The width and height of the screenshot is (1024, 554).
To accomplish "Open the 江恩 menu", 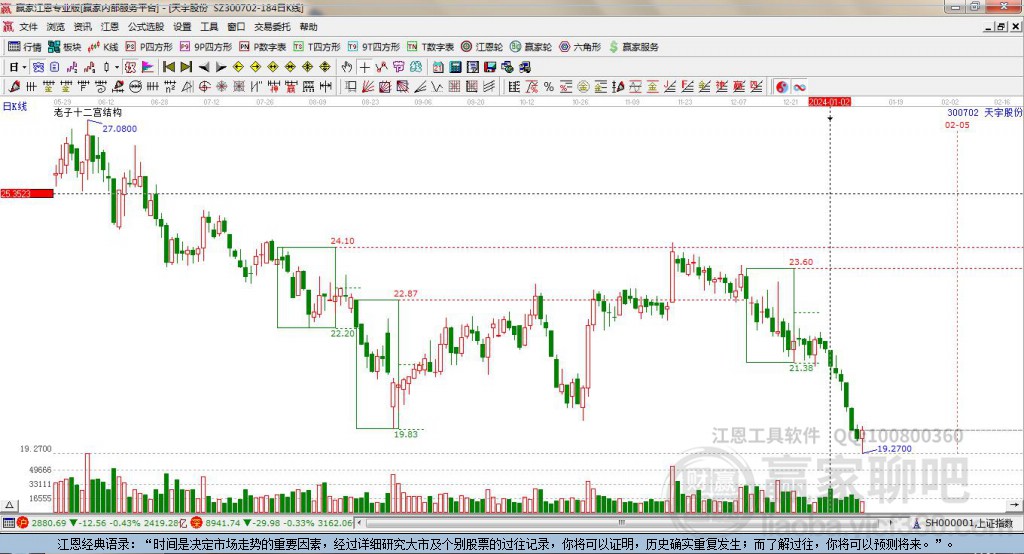I will (110, 27).
